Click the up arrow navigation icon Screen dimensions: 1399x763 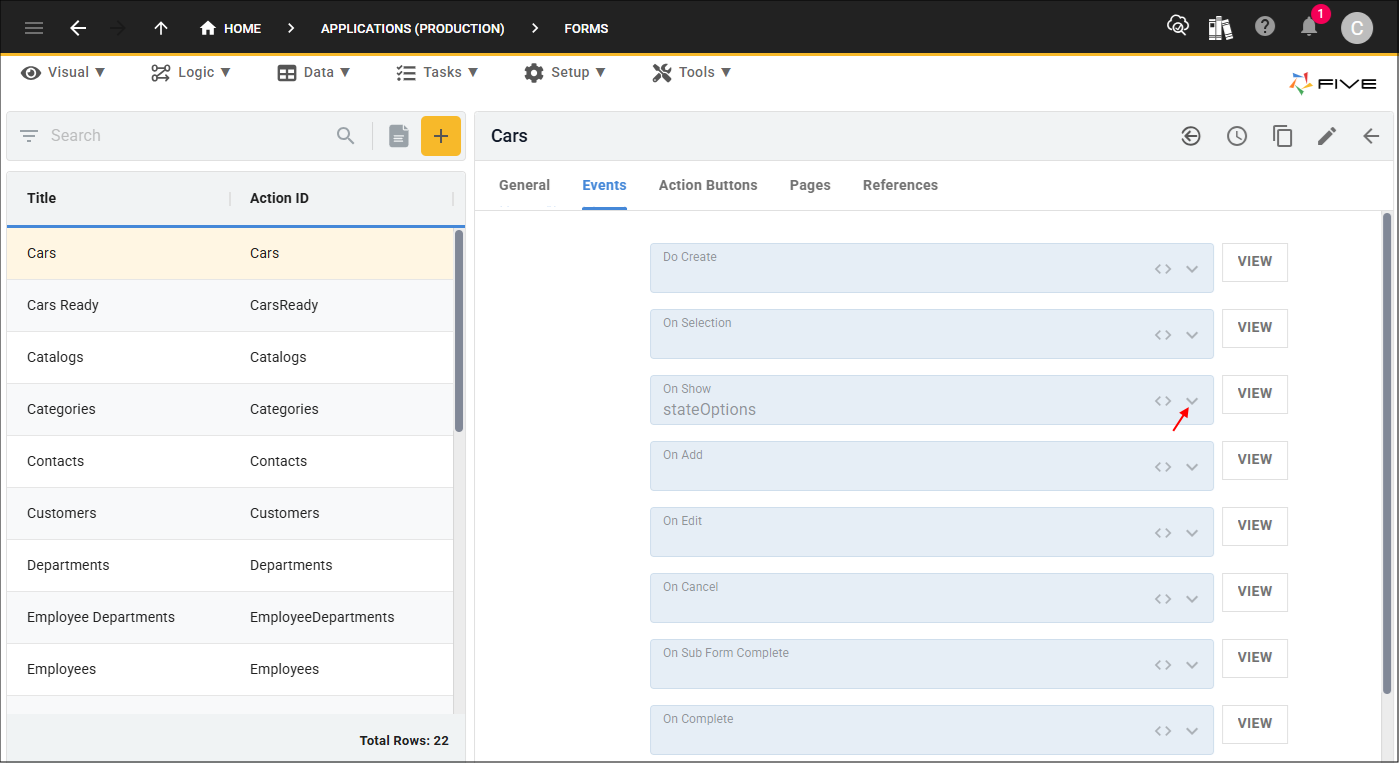pos(161,28)
